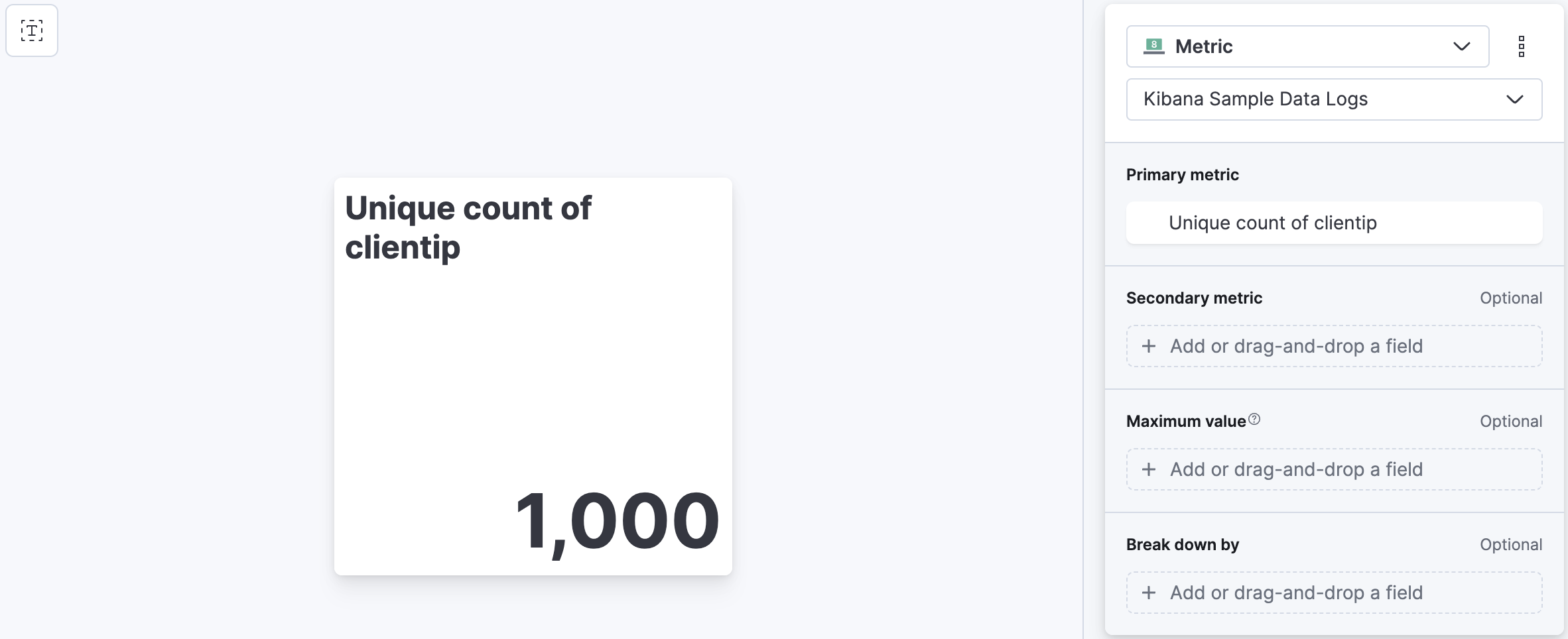Click the Primary metric section heading
Viewport: 1568px width, 639px height.
tap(1182, 175)
